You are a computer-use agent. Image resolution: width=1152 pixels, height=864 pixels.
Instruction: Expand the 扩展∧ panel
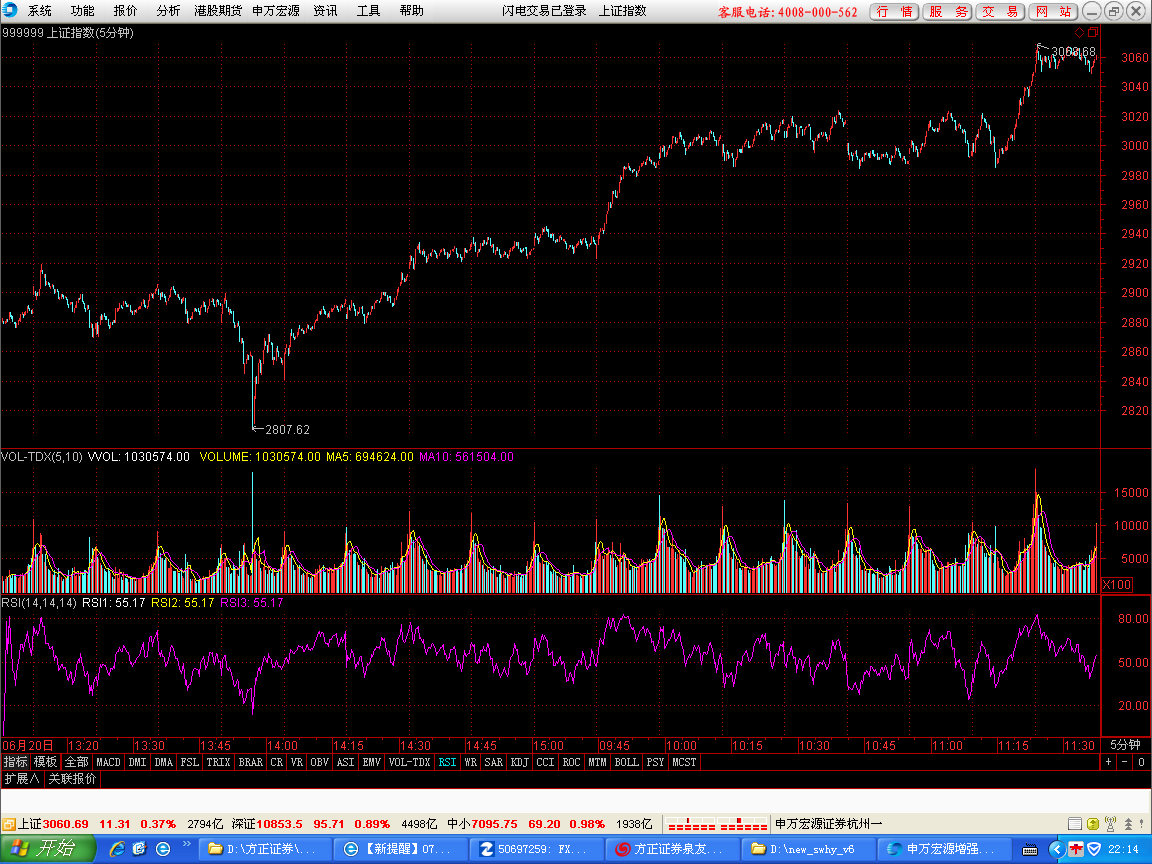[22, 778]
